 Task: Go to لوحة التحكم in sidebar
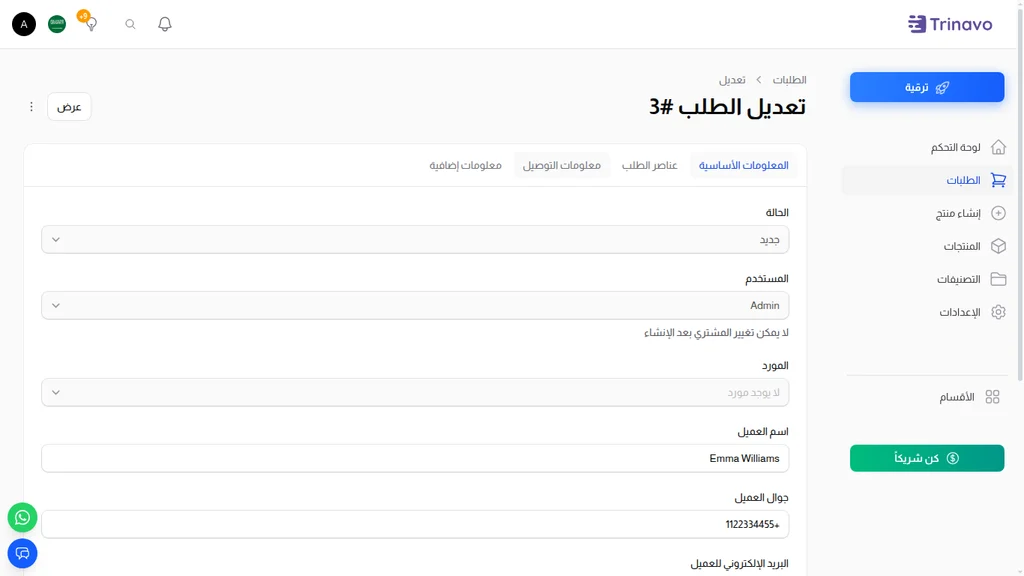pyautogui.click(x=927, y=148)
